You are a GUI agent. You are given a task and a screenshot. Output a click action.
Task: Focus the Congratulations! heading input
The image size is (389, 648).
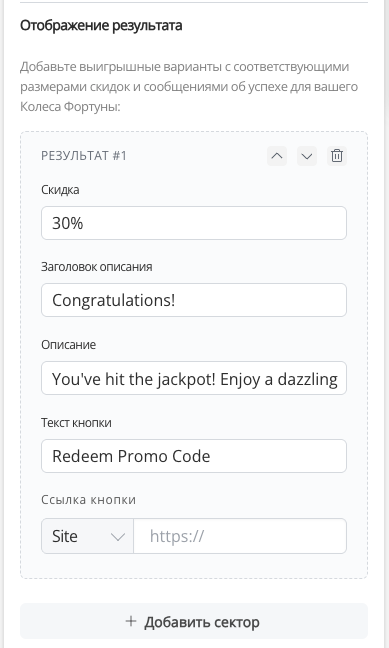(194, 300)
